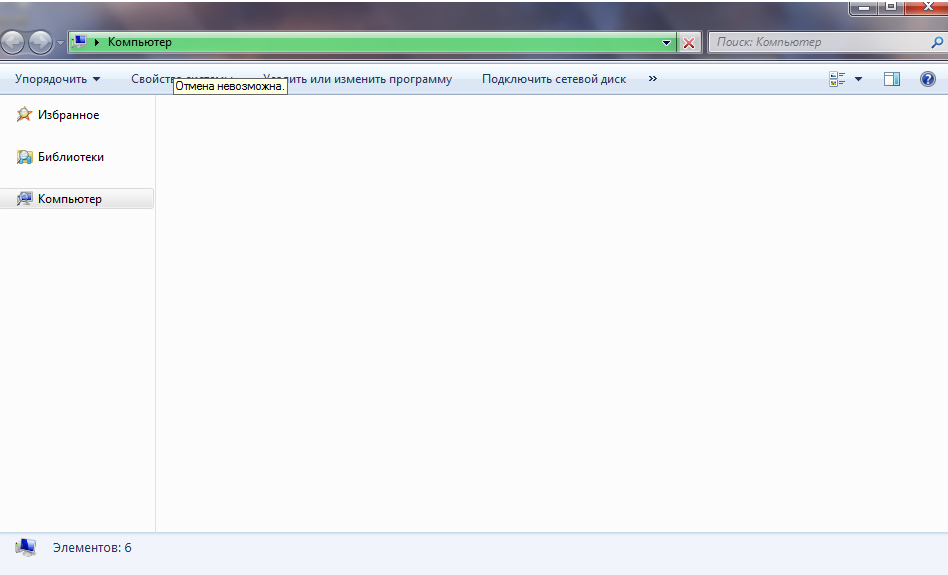Open the address bar history dropdown

666,42
